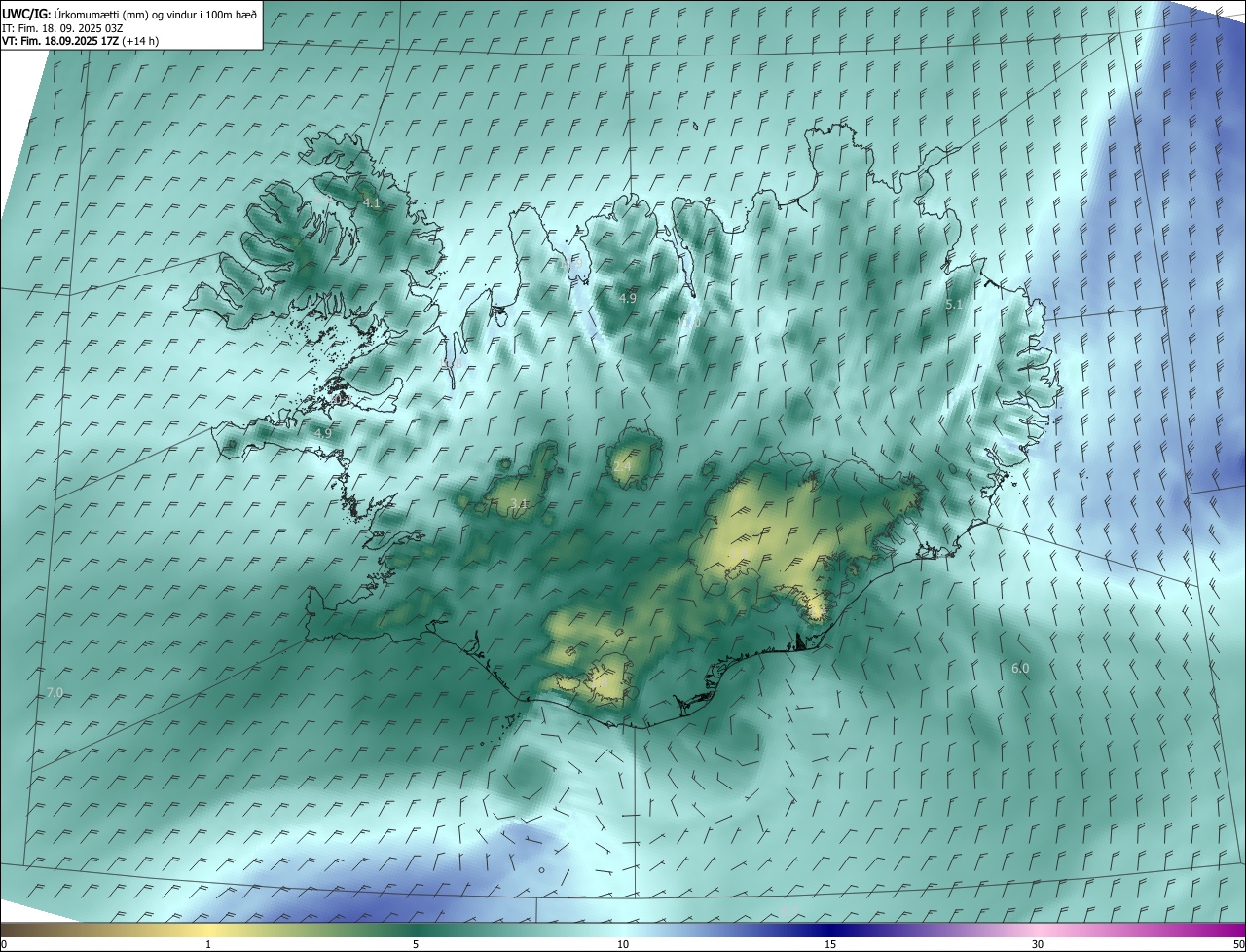Click the 7.0 value over the southwest ocean

tap(55, 692)
